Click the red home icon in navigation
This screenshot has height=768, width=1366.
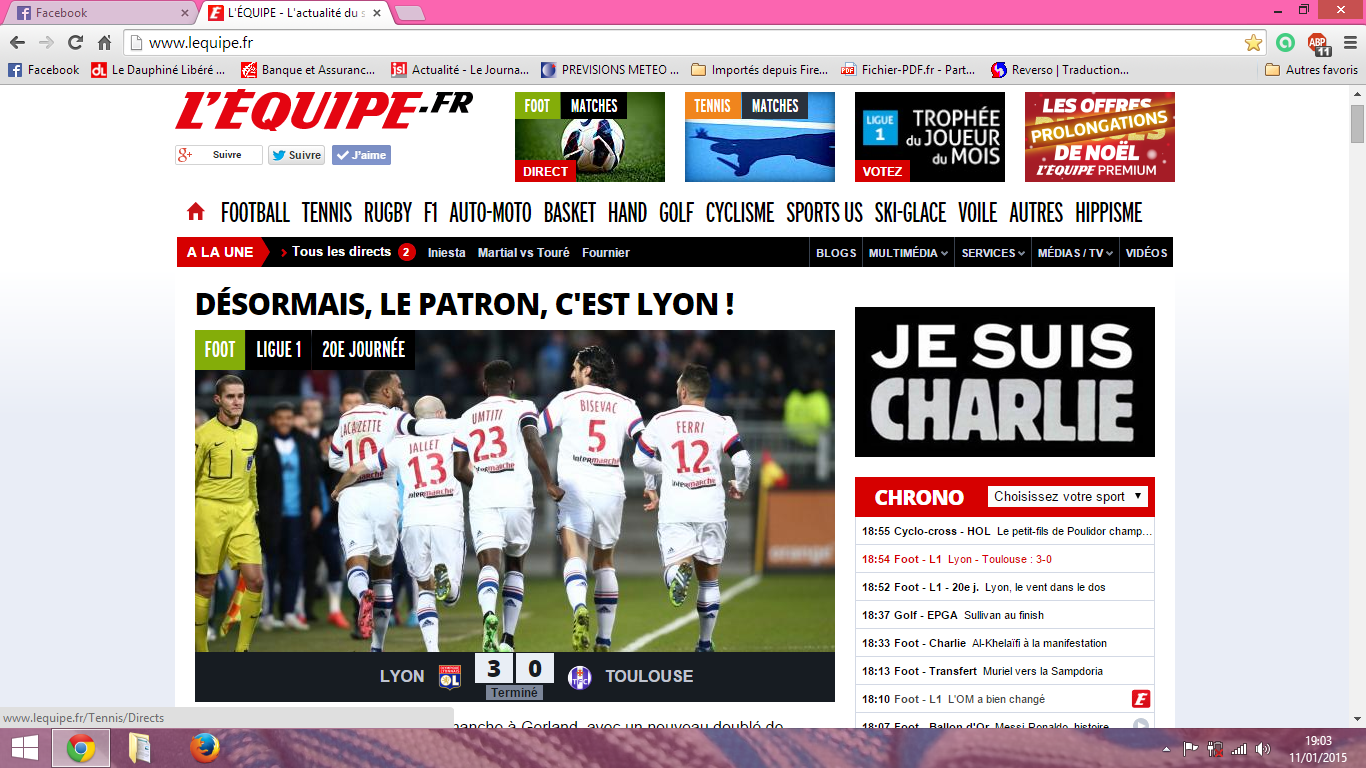click(196, 212)
